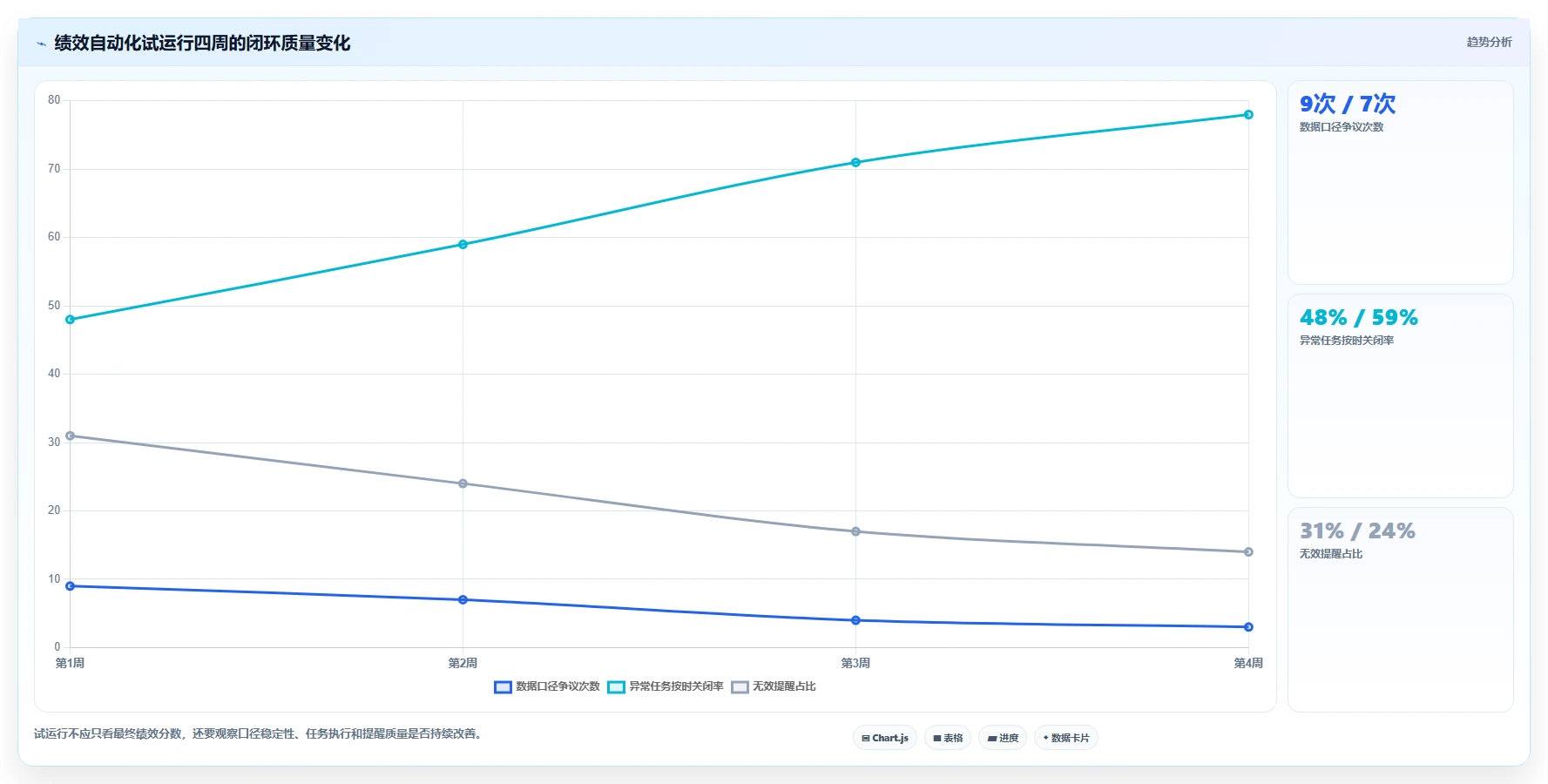Screen dimensions: 1548x784
Task: Select the 进度 tag
Action: 1003,738
